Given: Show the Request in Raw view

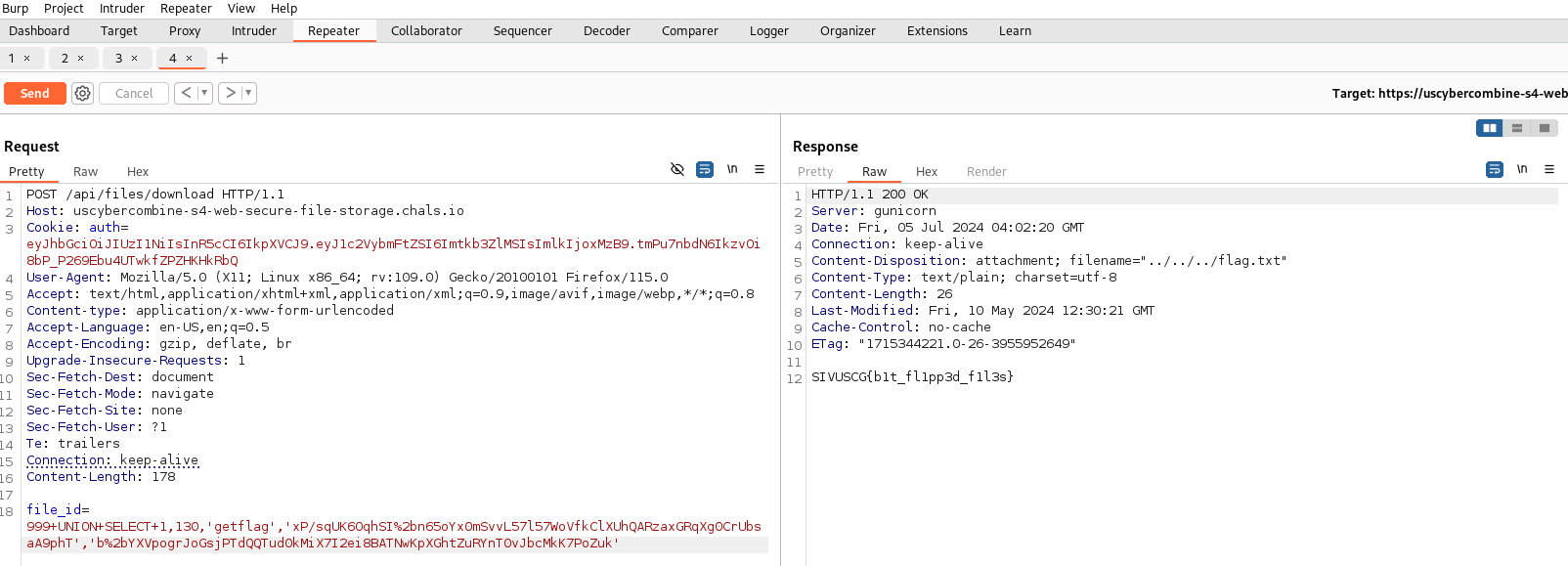Looking at the screenshot, I should [86, 172].
